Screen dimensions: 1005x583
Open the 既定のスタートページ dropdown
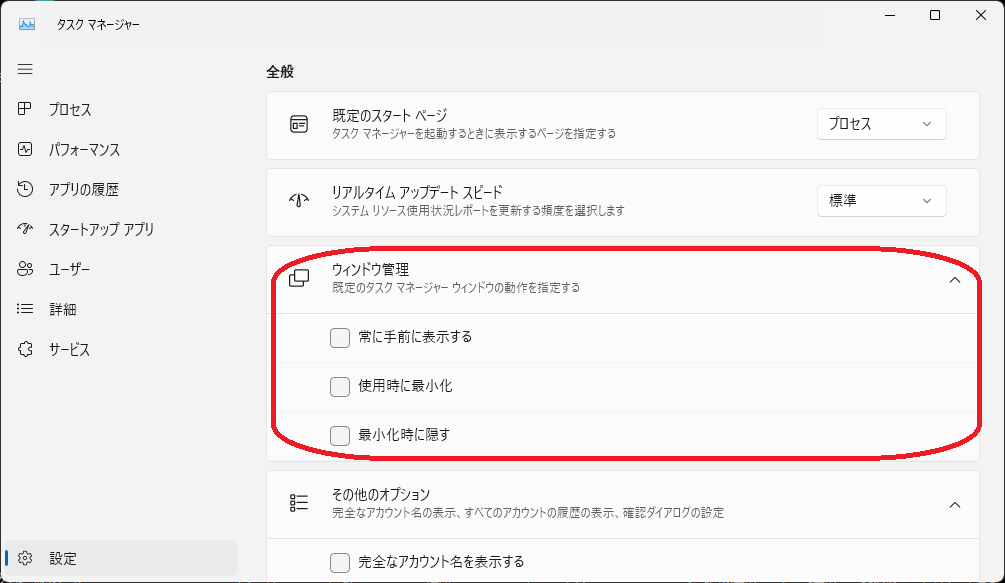click(881, 124)
